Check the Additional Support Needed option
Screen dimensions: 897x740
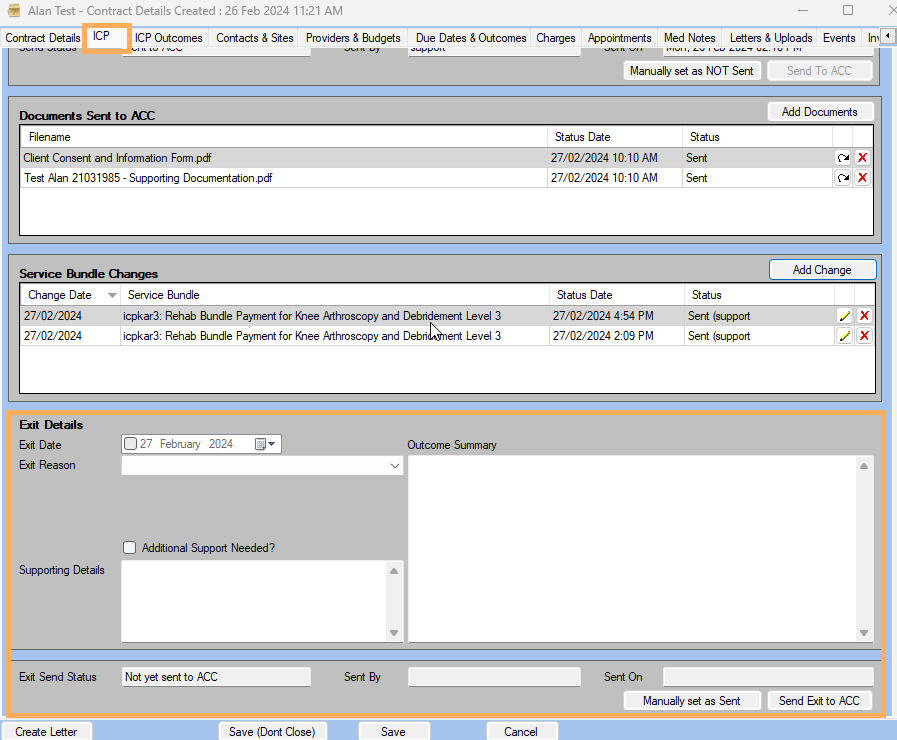[x=129, y=547]
